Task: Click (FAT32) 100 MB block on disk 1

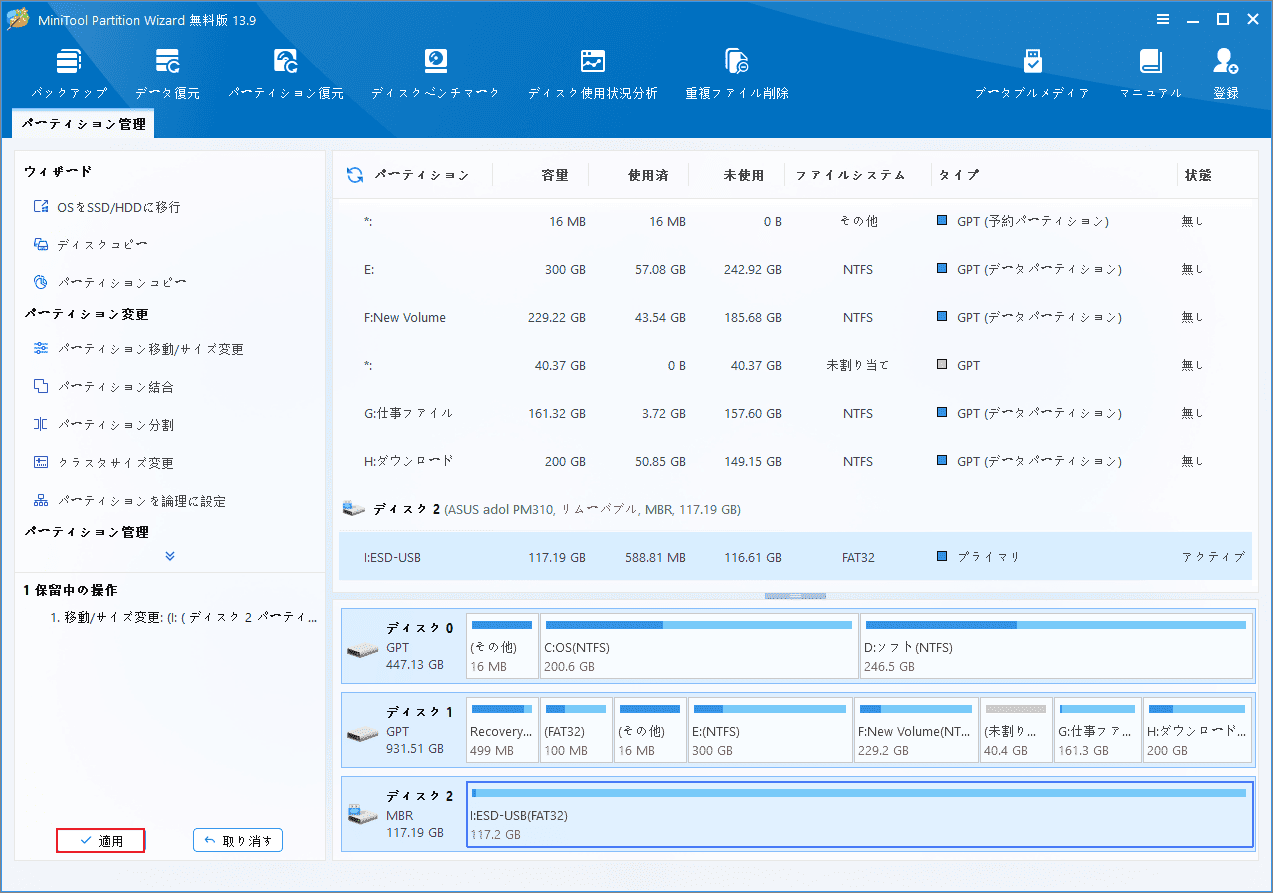Action: tap(576, 731)
